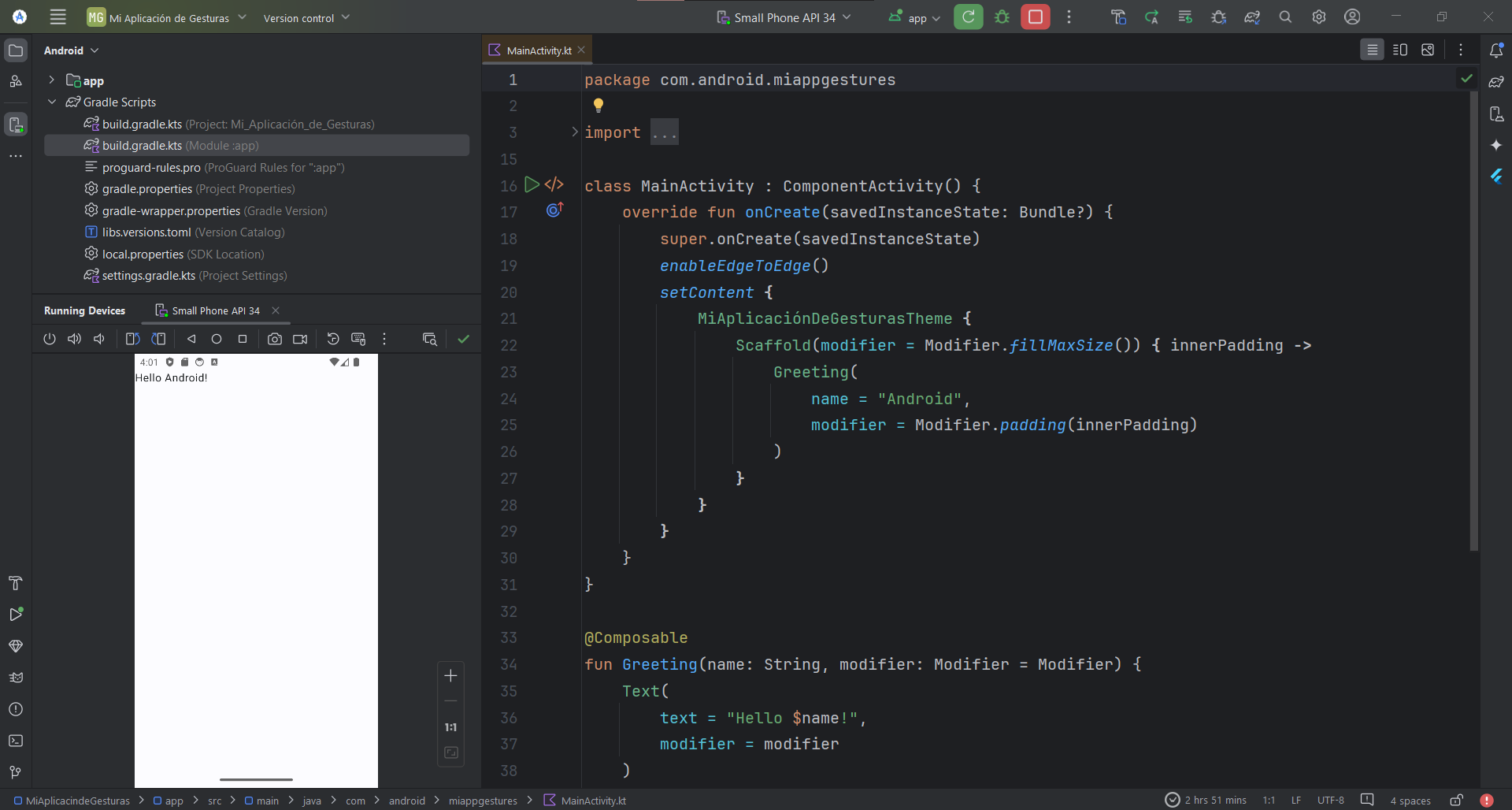Stop the running app

coord(1035,17)
